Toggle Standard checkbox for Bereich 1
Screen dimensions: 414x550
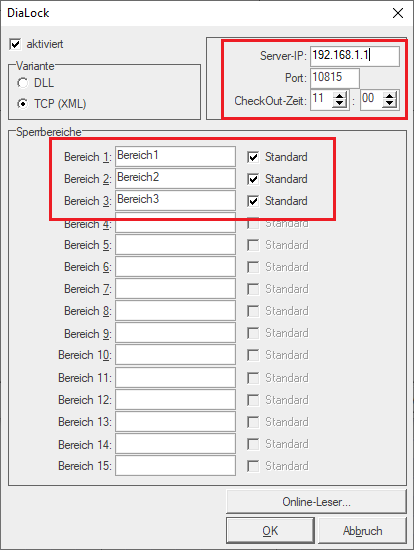point(253,157)
